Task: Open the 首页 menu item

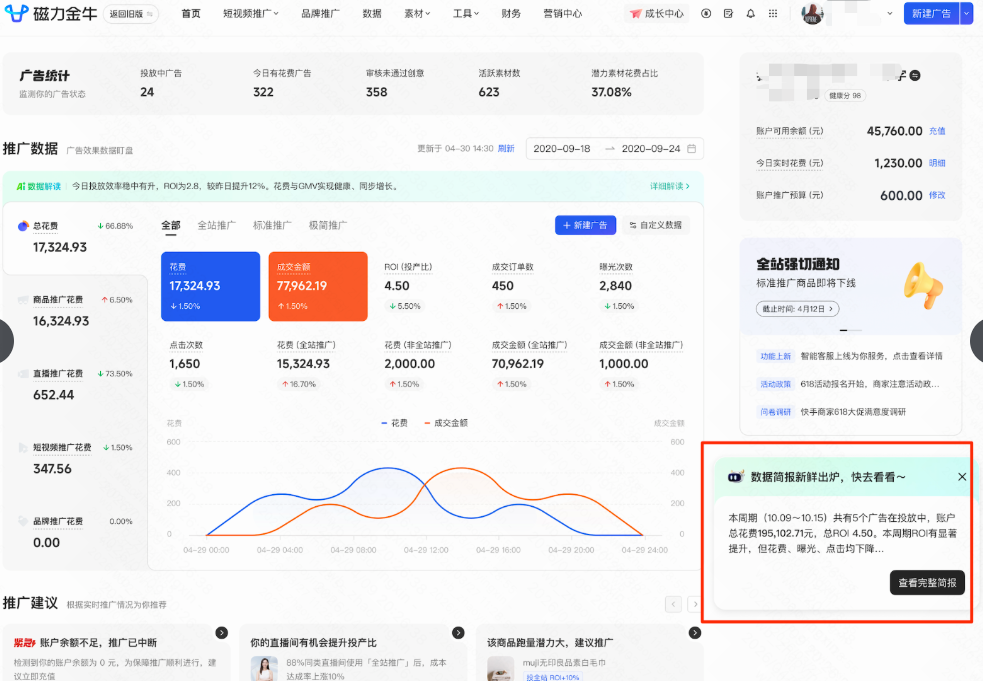Action: click(191, 13)
